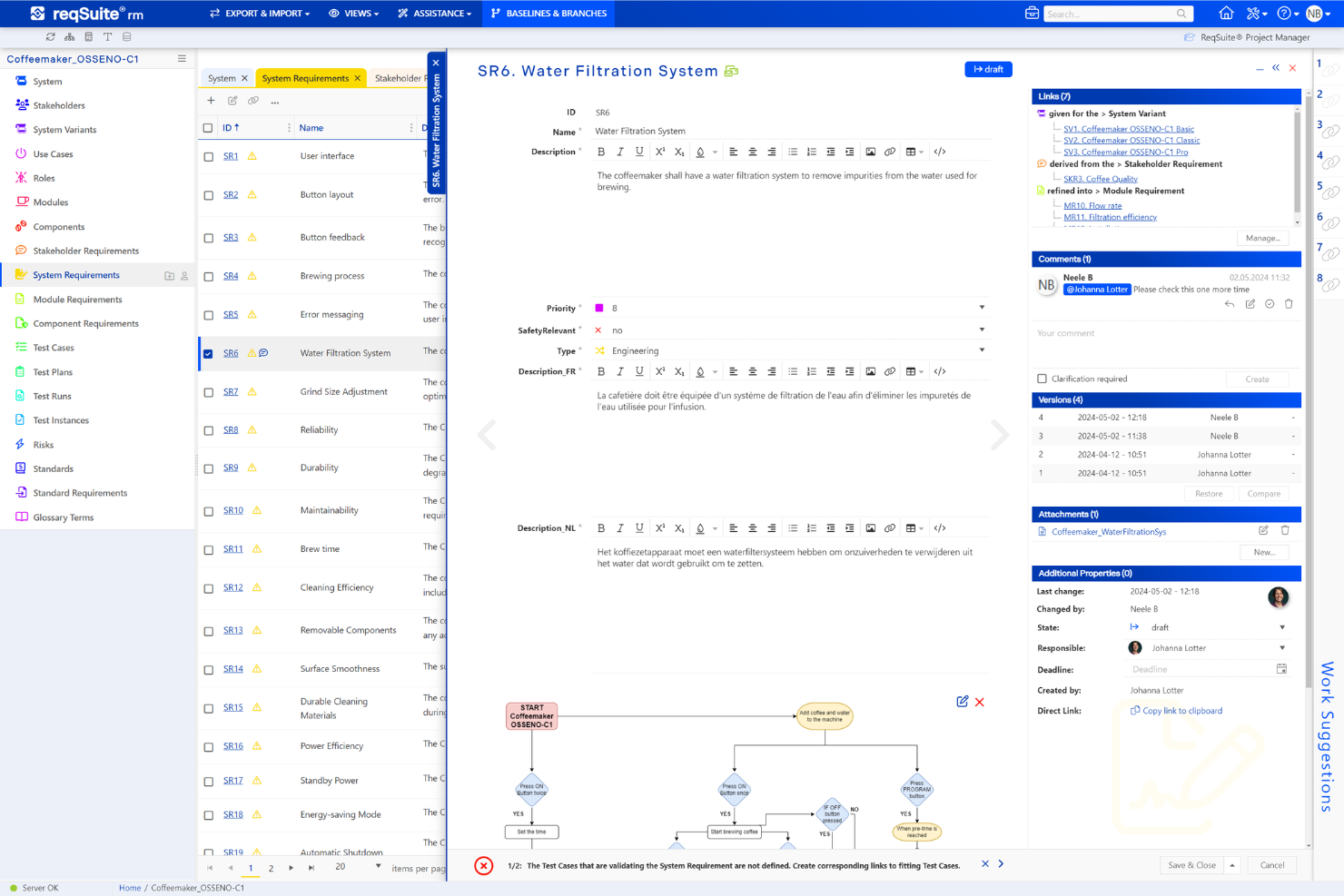Go to the Home icon in top bar
Image resolution: width=1344 pixels, height=896 pixels.
[x=1226, y=14]
